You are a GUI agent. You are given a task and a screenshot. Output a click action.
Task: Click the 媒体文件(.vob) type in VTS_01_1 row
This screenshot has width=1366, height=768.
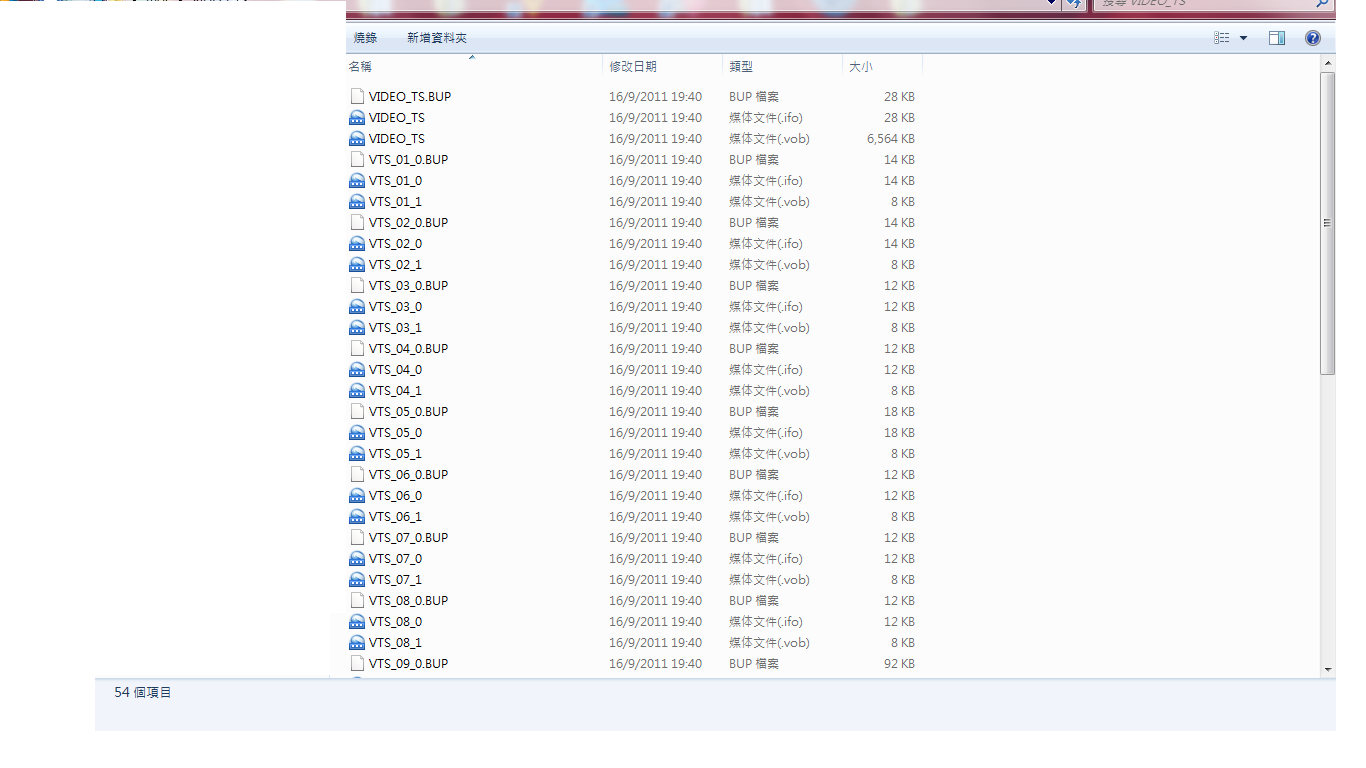click(x=769, y=202)
